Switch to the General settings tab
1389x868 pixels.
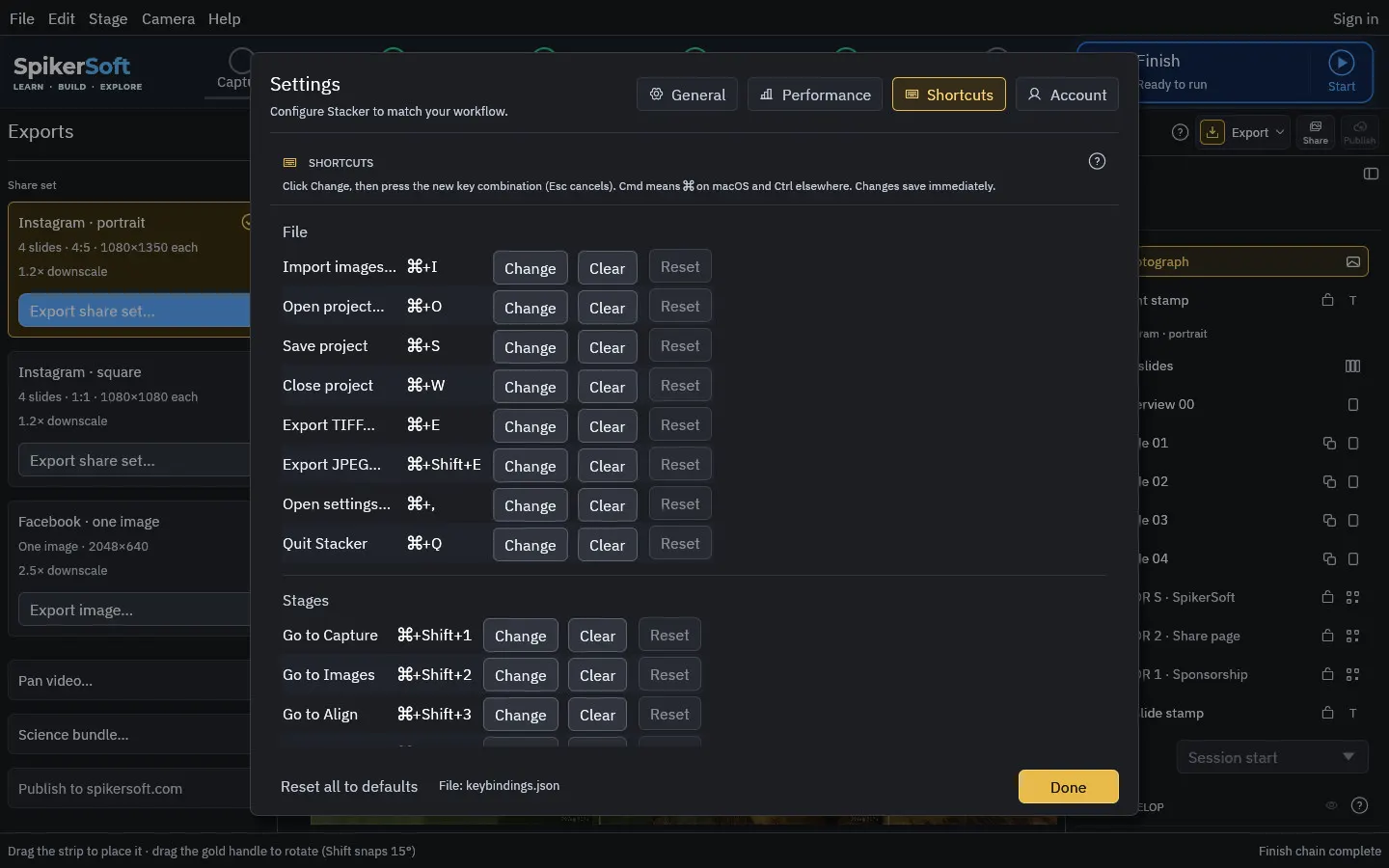687,95
